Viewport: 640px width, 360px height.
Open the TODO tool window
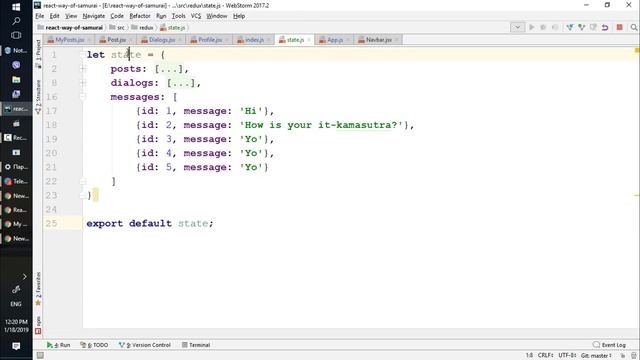[x=94, y=345]
